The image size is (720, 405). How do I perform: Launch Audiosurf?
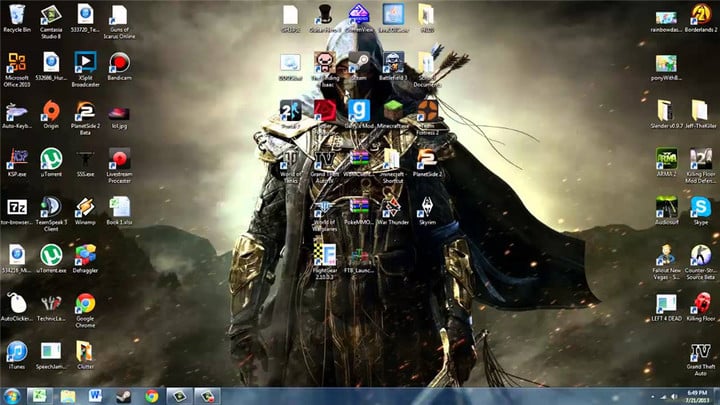click(666, 211)
